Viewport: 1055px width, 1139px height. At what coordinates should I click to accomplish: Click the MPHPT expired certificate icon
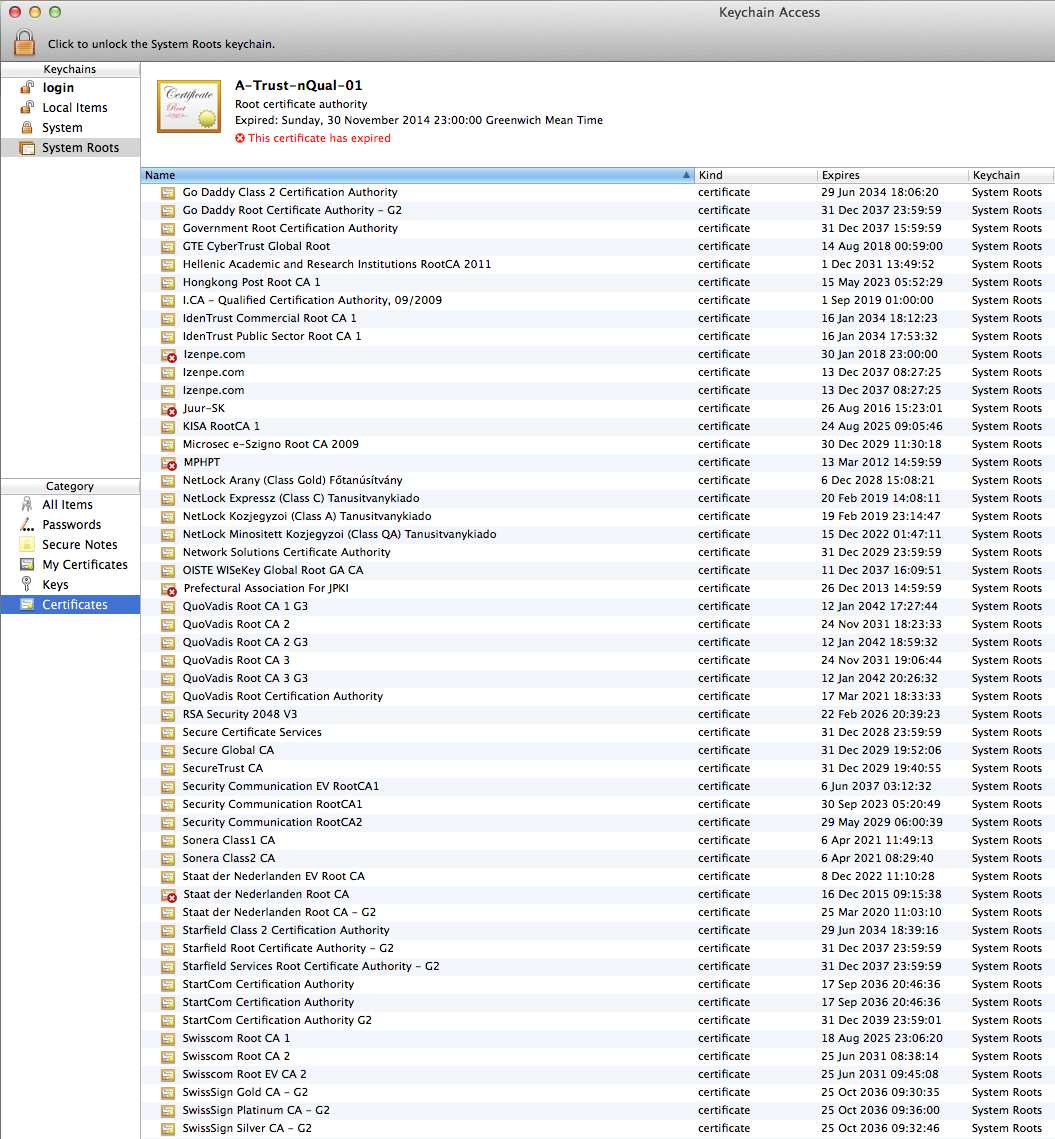click(x=169, y=463)
